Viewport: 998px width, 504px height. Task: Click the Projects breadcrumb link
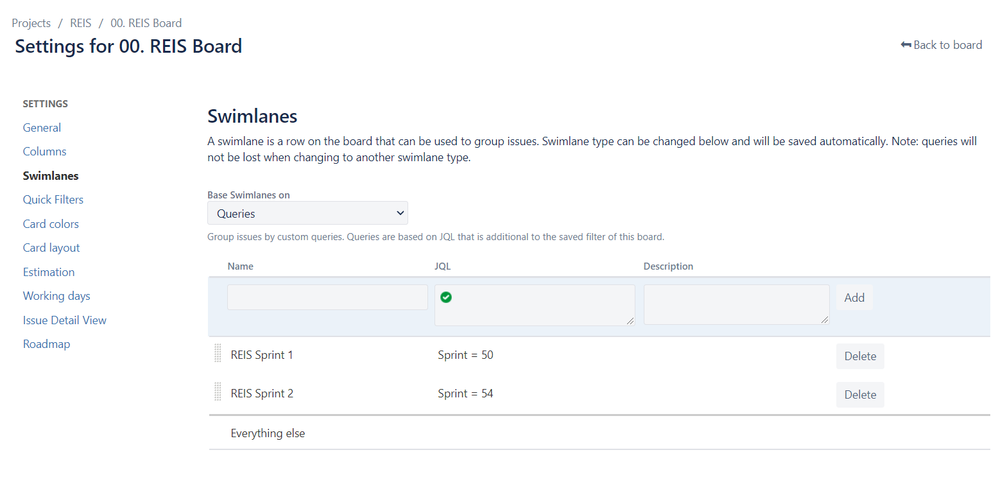(31, 23)
